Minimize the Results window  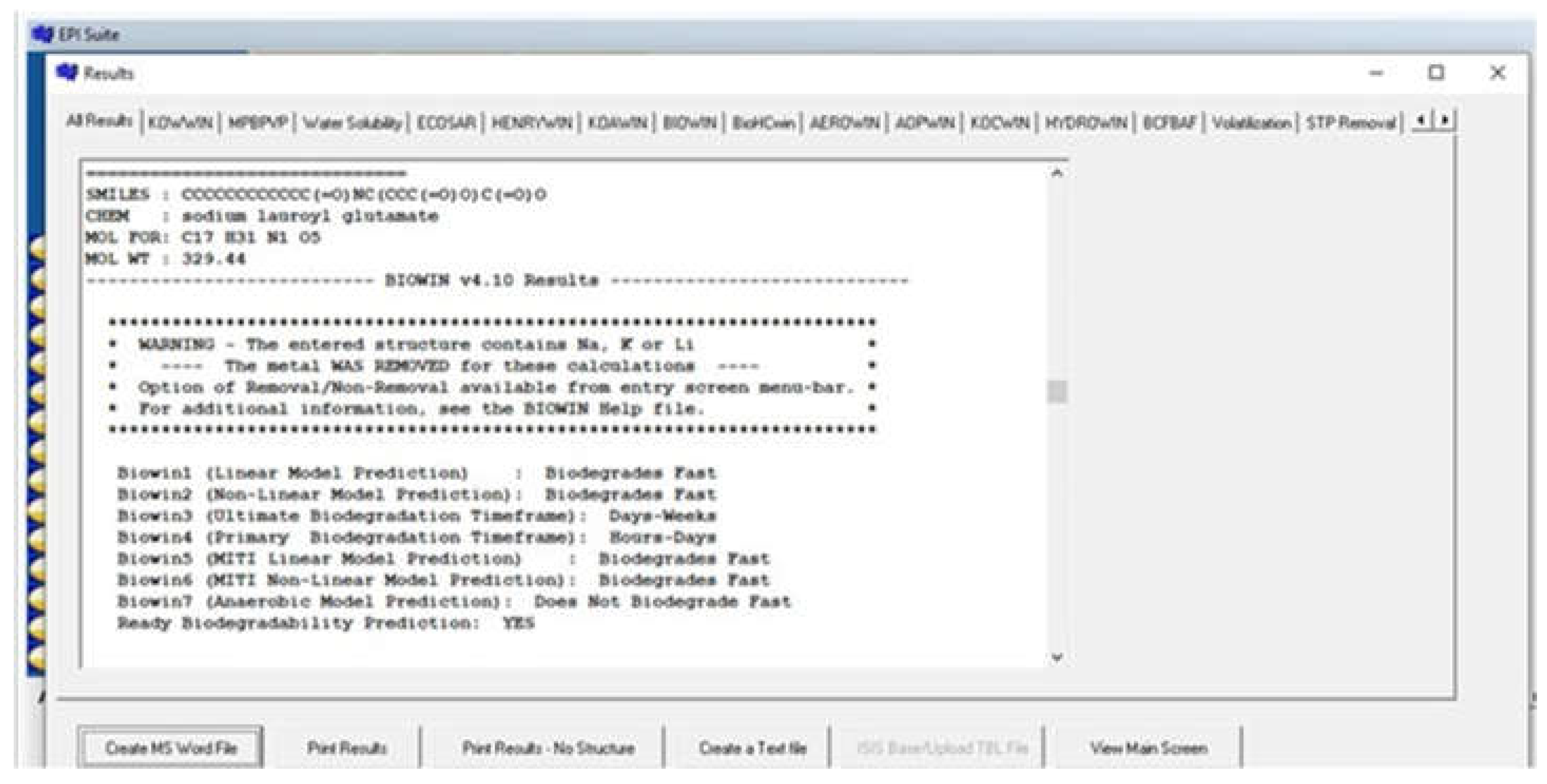[1376, 73]
